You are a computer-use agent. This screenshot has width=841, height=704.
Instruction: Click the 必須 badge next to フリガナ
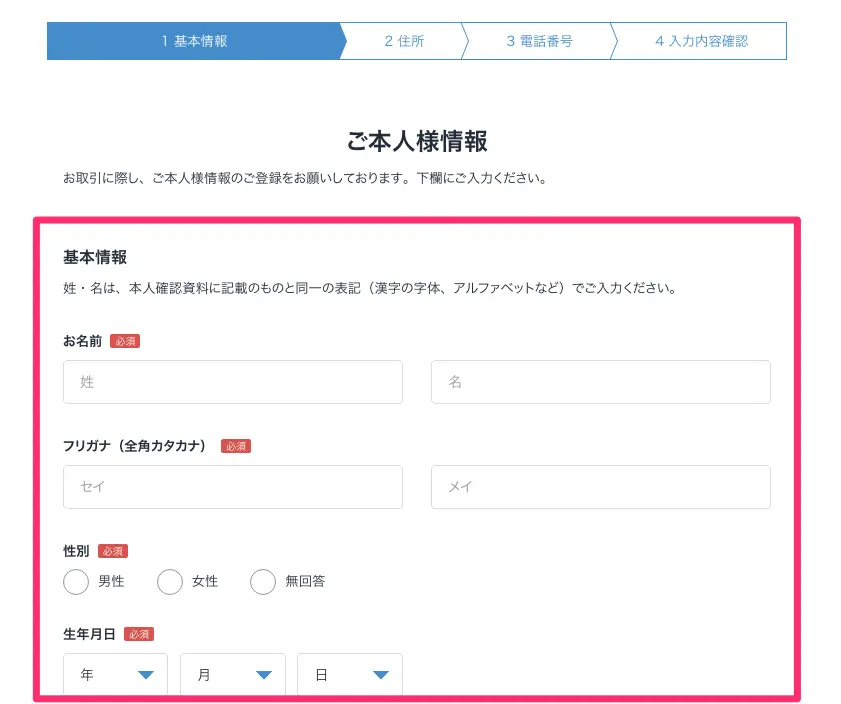click(x=236, y=446)
